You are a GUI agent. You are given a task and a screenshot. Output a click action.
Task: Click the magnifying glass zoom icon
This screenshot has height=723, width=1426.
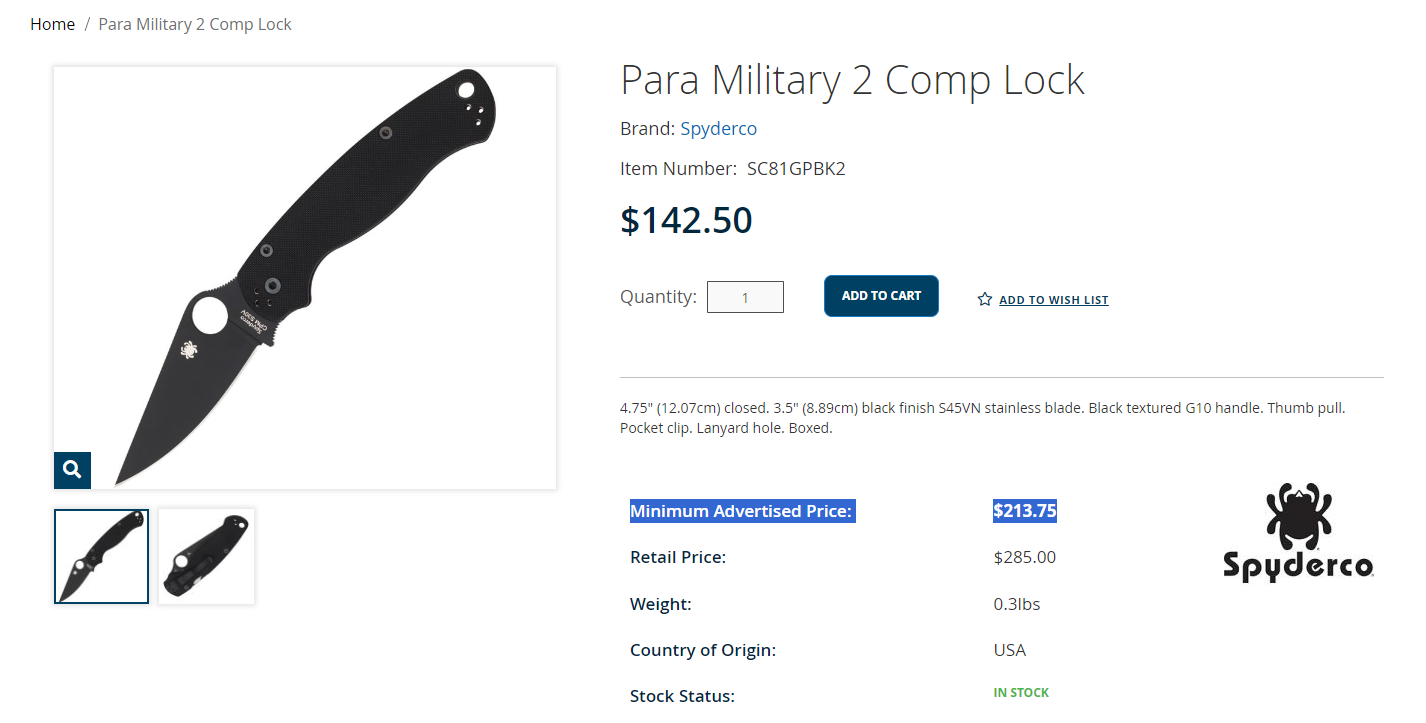[72, 470]
